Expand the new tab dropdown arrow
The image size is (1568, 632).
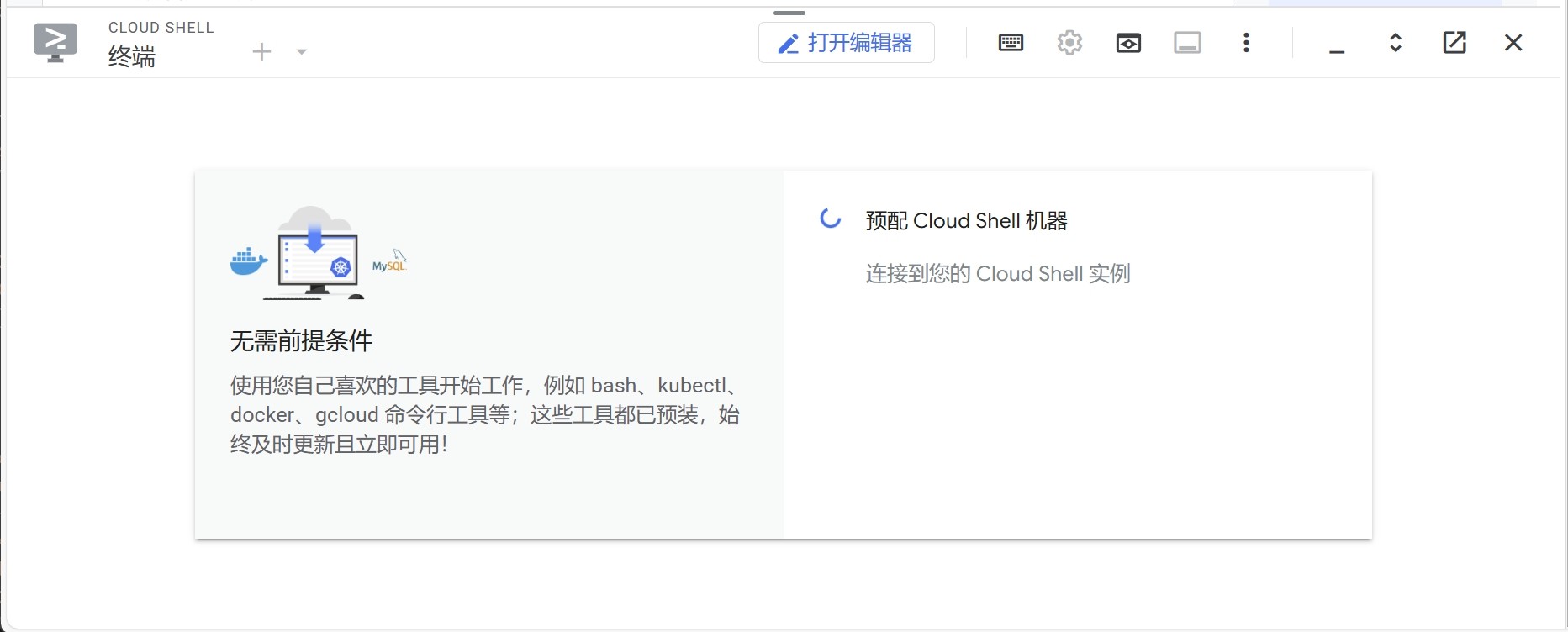(302, 52)
